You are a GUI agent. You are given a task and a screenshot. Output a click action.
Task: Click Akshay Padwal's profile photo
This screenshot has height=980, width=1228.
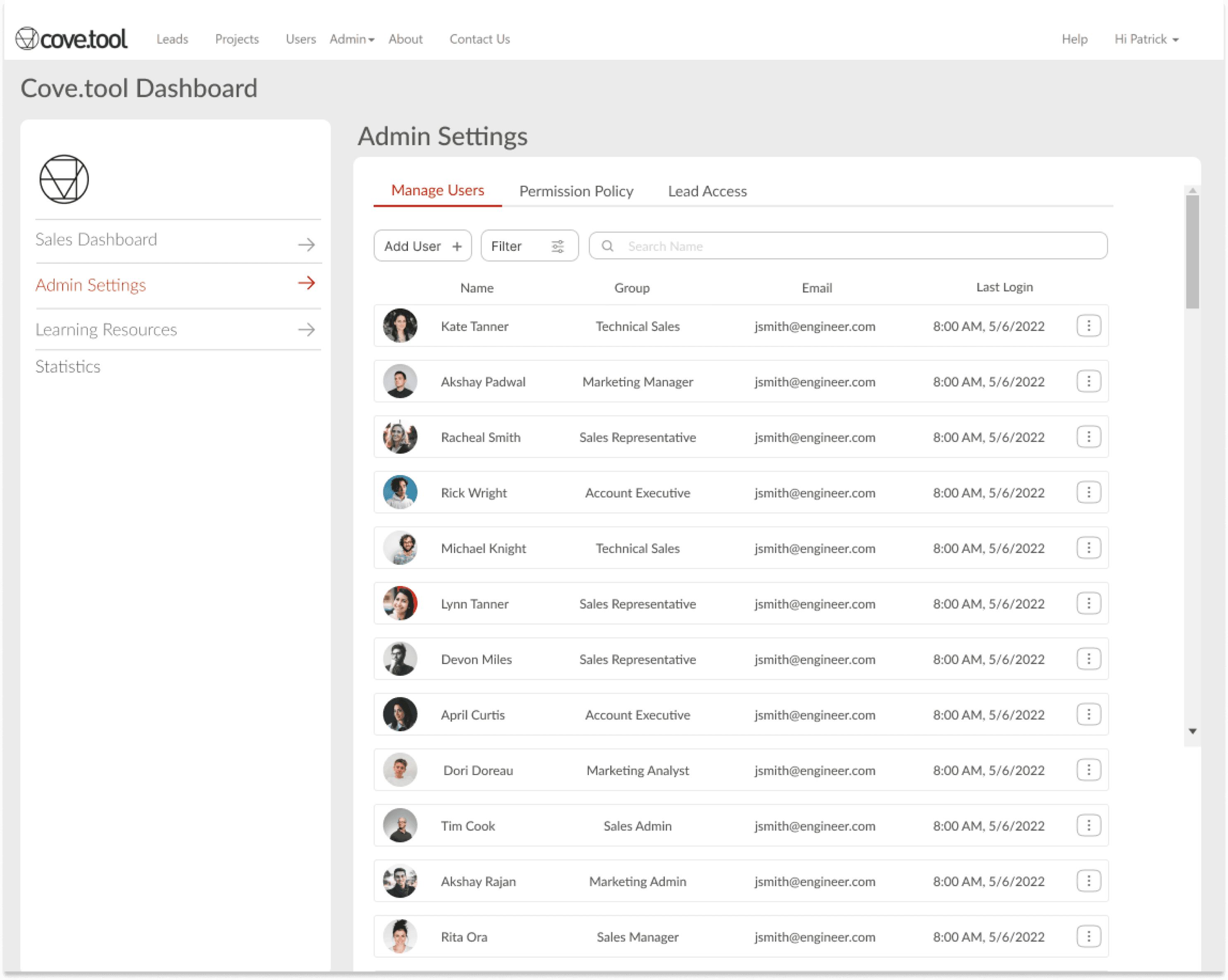pos(400,381)
